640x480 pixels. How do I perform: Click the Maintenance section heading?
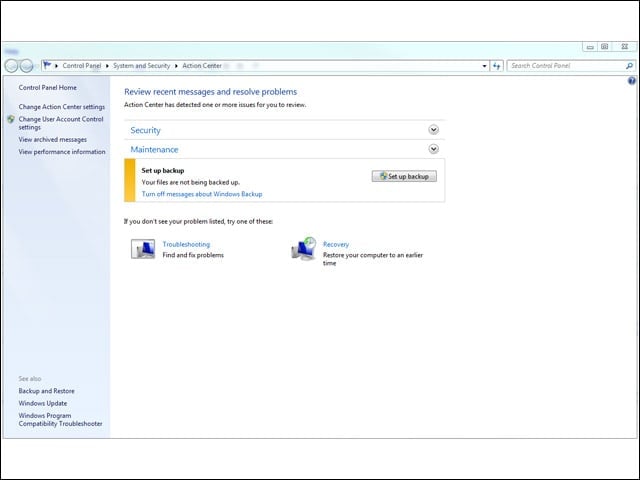154,149
